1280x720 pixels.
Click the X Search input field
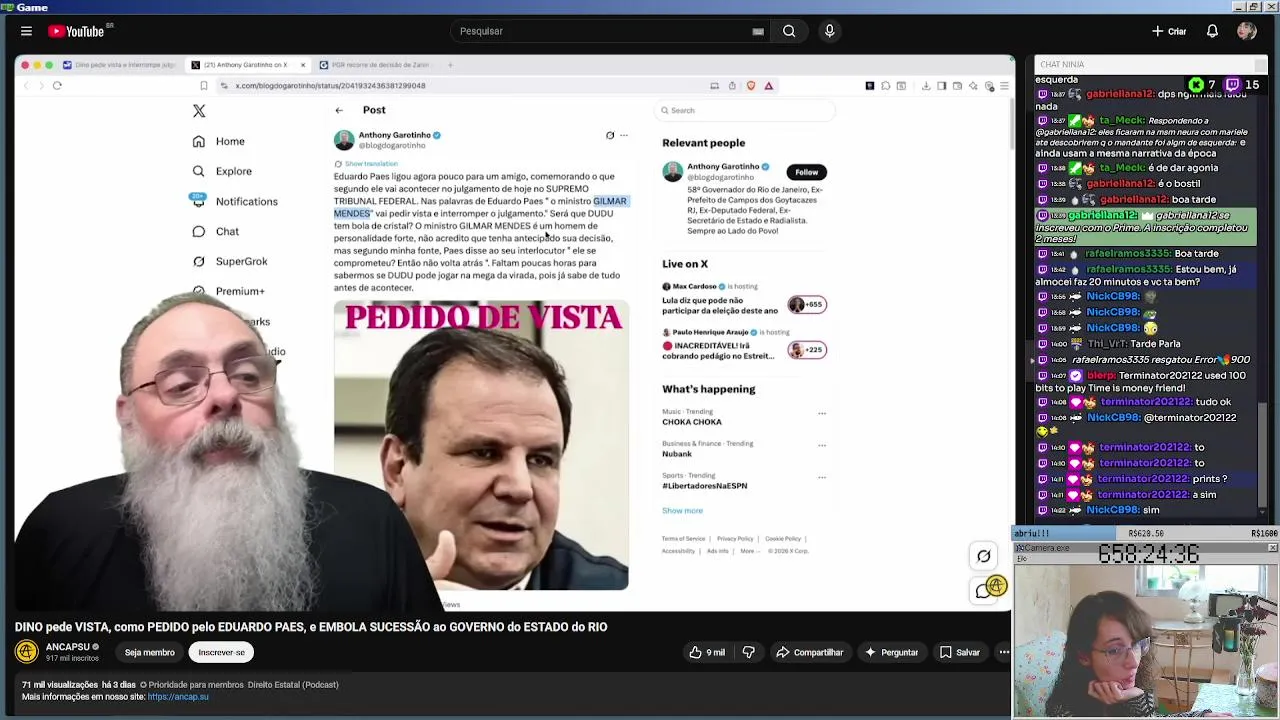pyautogui.click(x=745, y=110)
